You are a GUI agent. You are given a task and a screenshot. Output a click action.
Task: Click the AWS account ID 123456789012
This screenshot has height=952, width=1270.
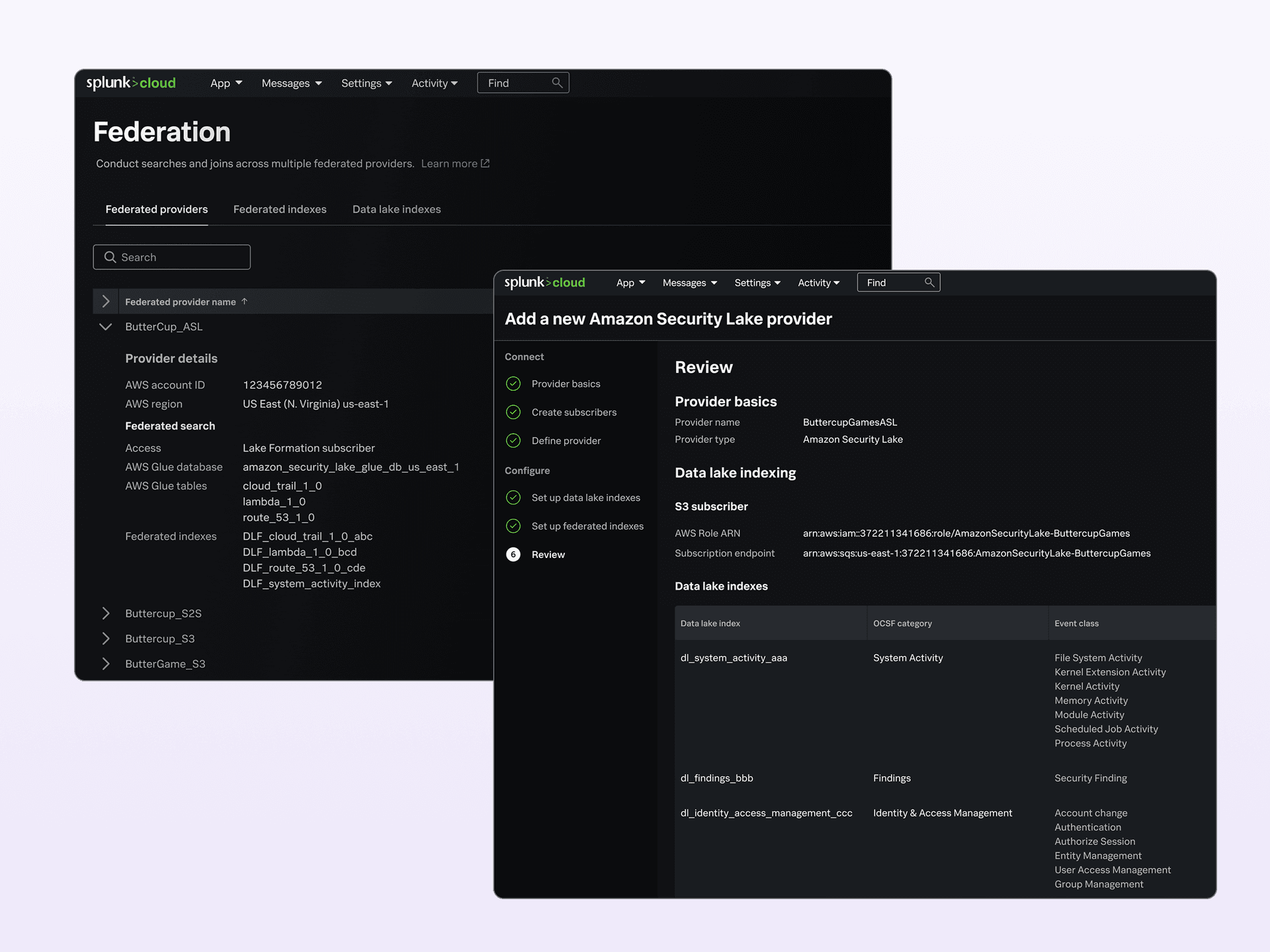[282, 385]
